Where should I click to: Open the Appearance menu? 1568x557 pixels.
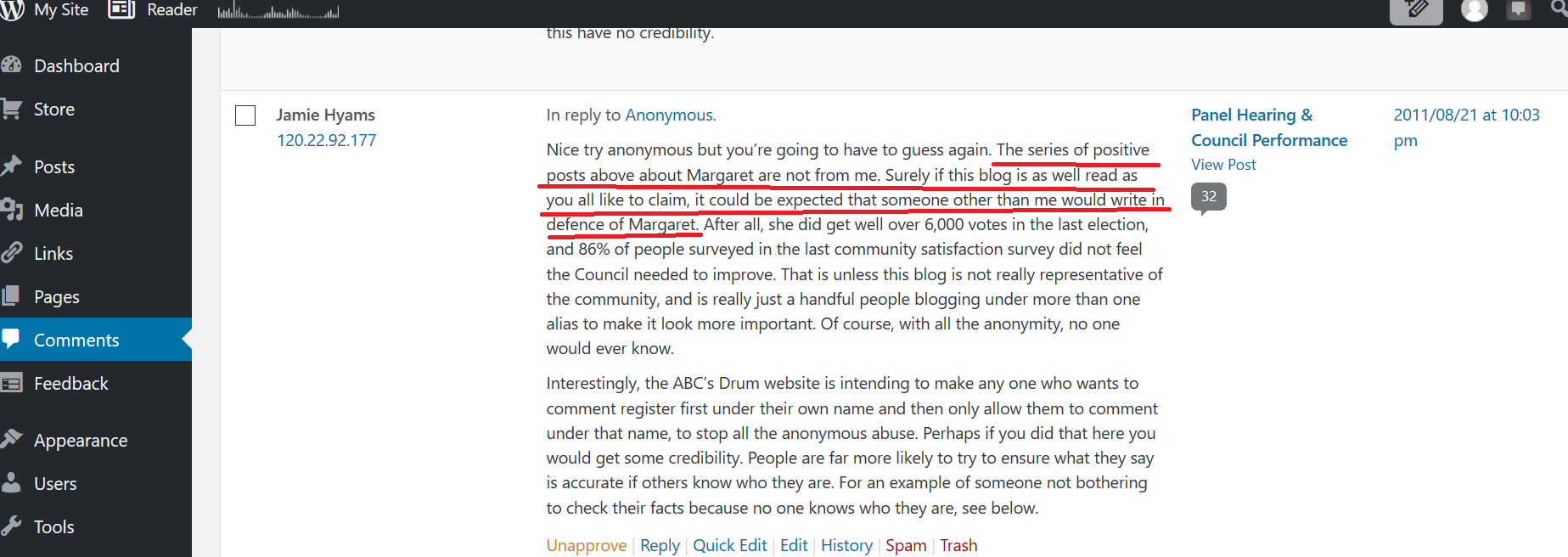tap(81, 441)
